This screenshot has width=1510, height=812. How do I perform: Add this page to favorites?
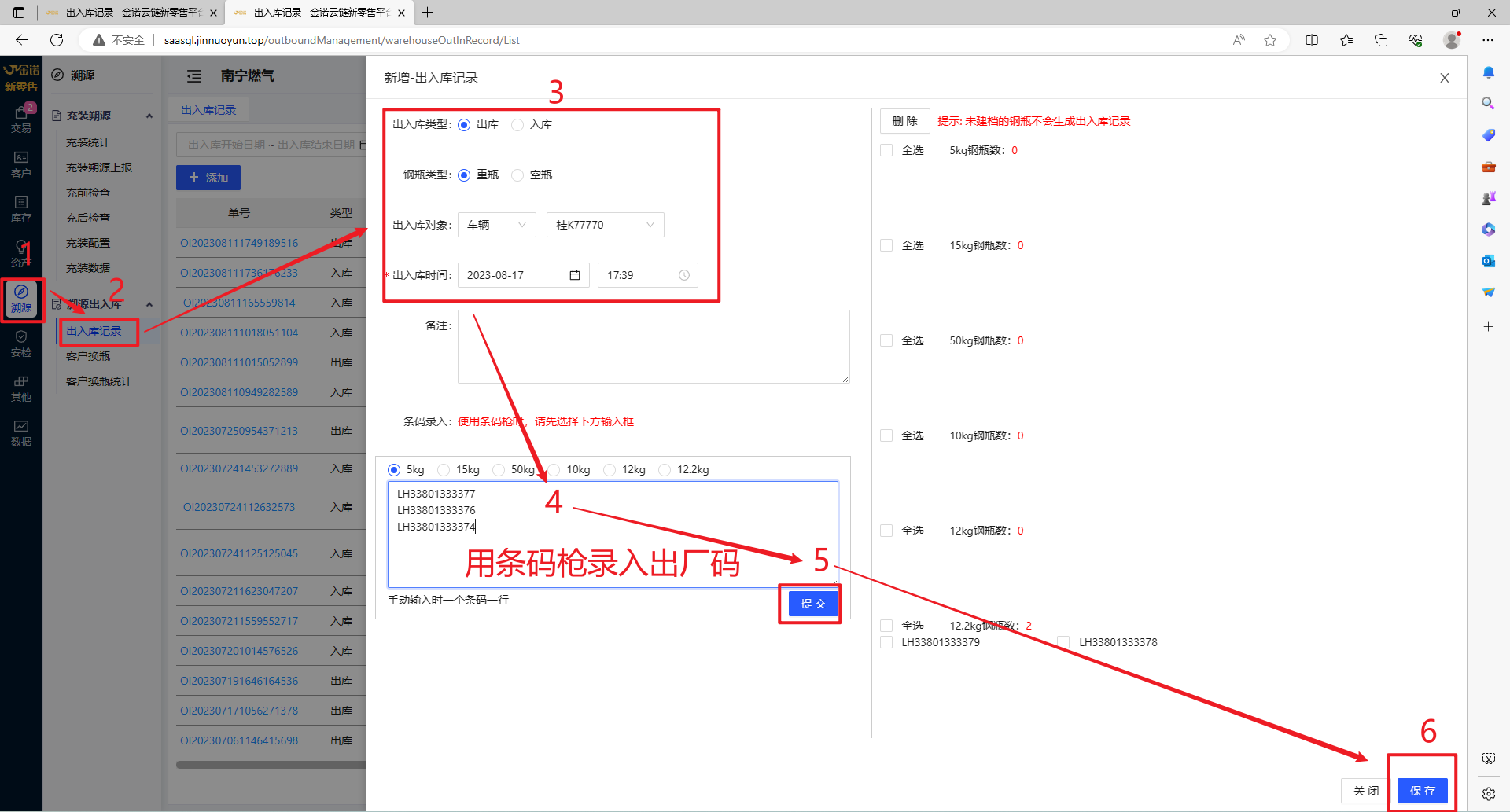(x=1270, y=40)
